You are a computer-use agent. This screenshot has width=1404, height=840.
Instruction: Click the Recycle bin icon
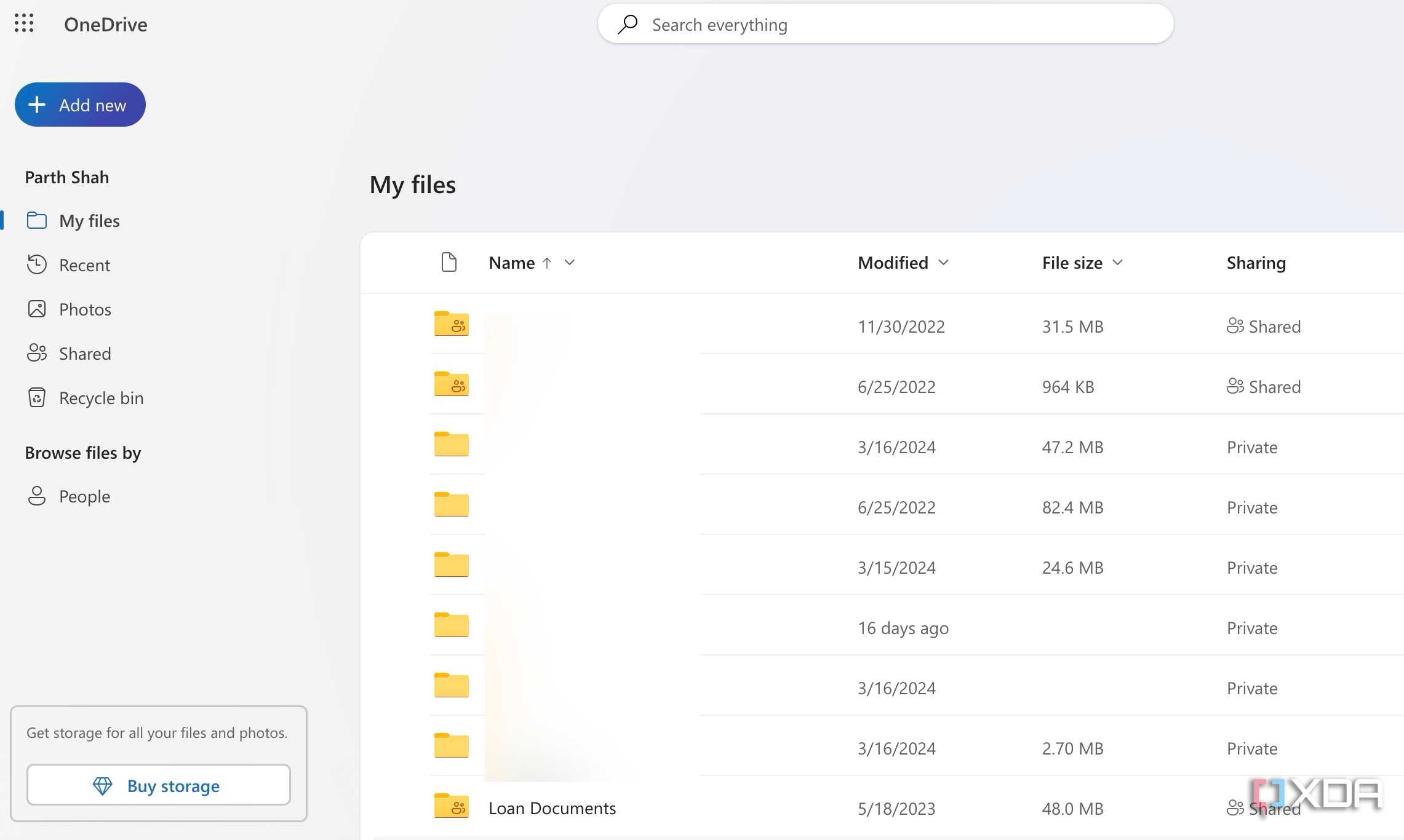tap(37, 397)
